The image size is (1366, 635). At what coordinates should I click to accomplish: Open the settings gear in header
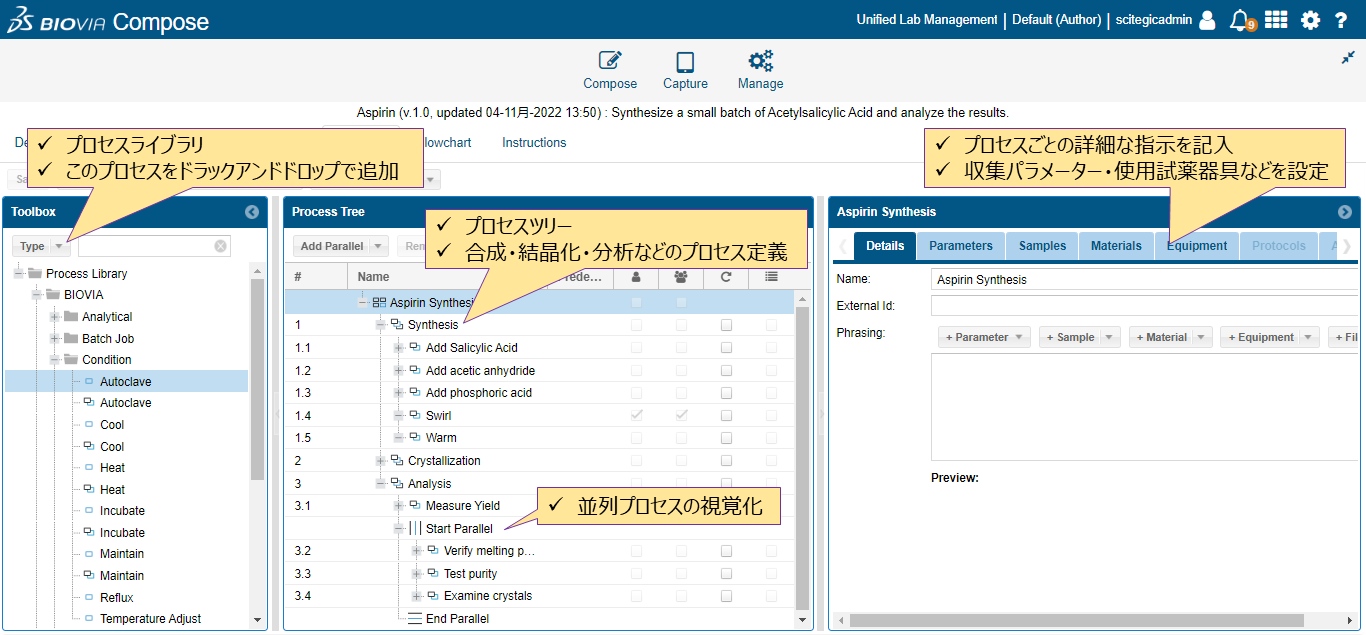click(1310, 20)
